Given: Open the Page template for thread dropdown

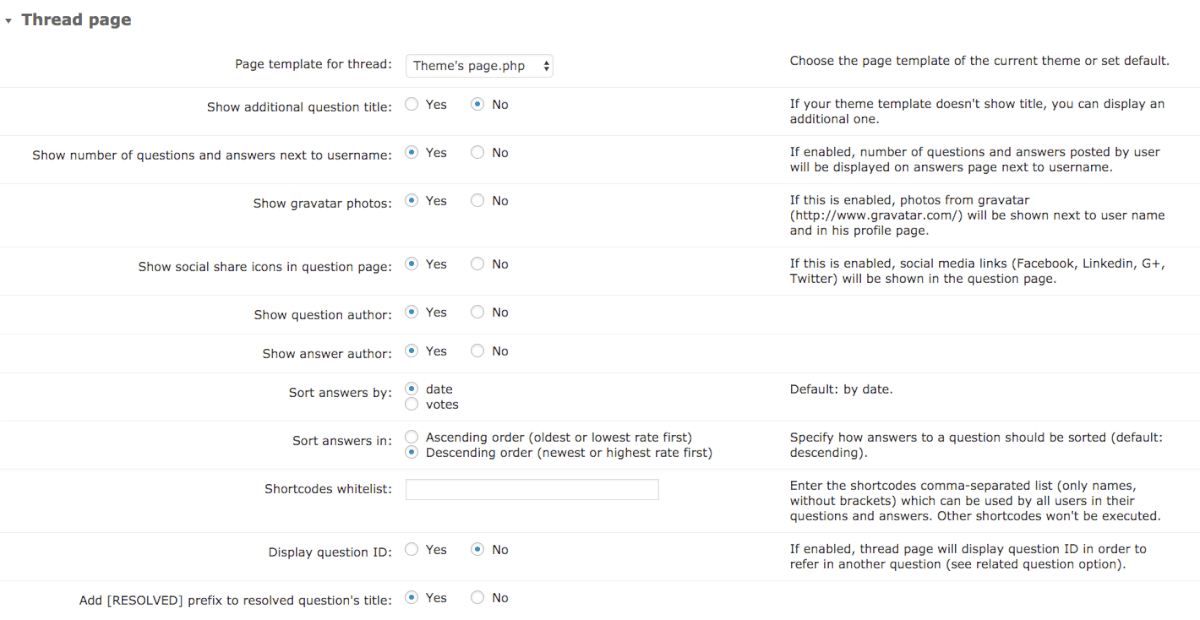Looking at the screenshot, I should pos(479,66).
